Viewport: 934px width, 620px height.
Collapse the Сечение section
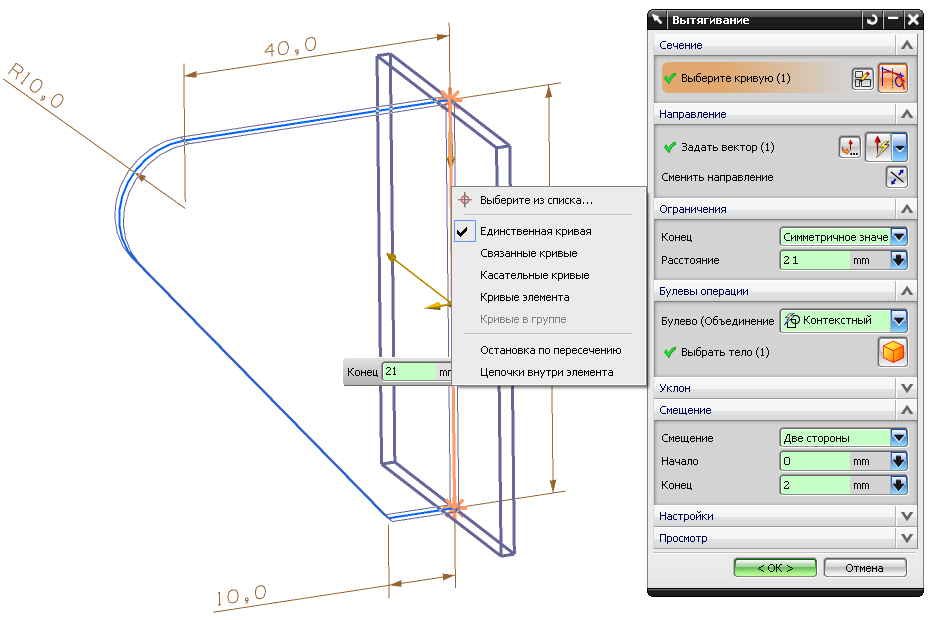tap(907, 45)
